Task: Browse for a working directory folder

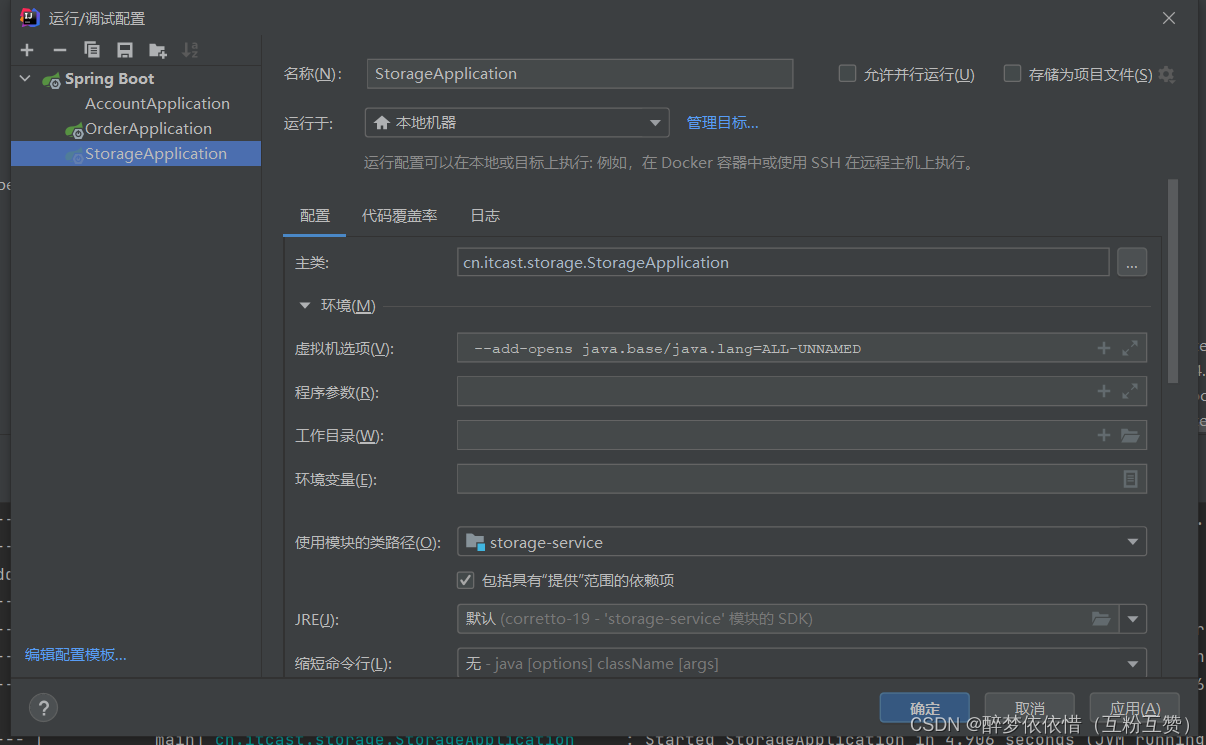Action: point(1131,435)
